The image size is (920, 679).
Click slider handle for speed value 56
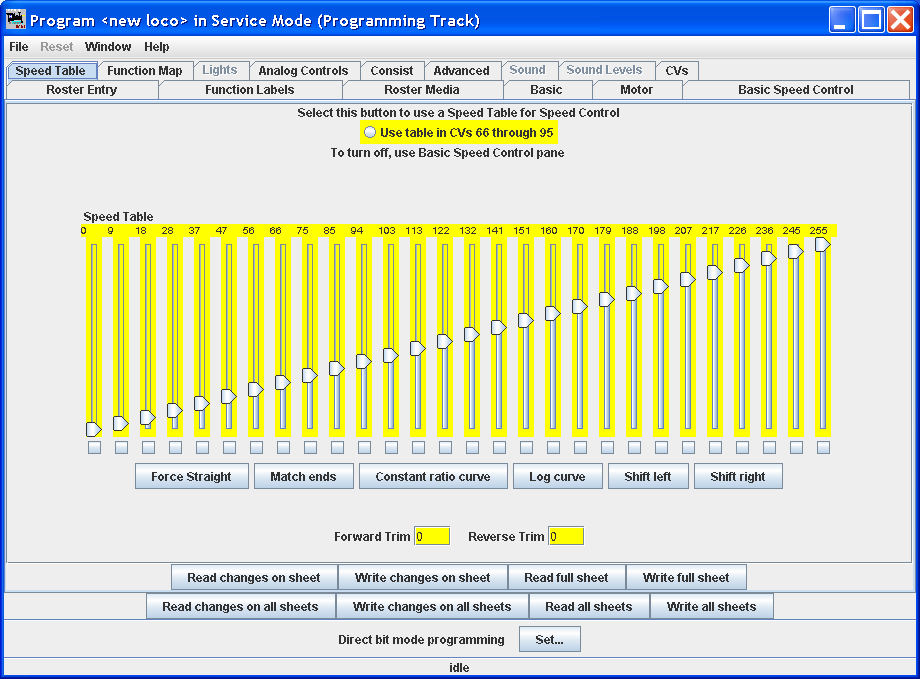tap(255, 389)
